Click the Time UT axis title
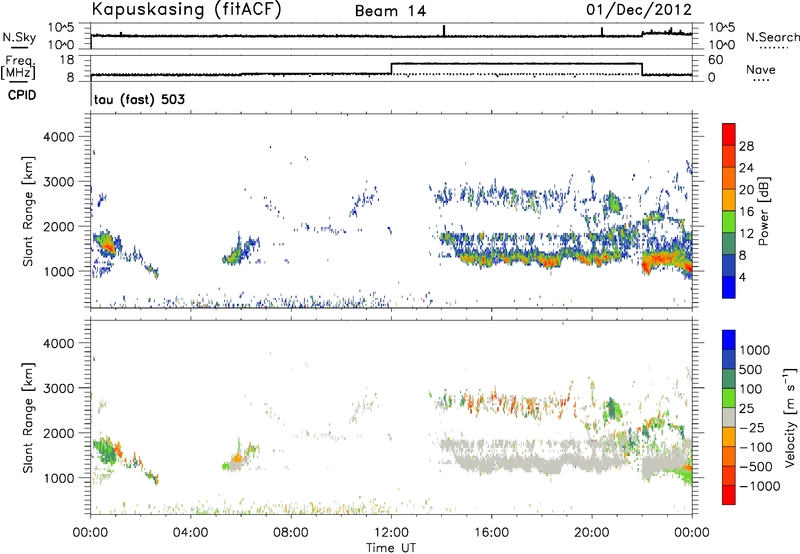 tap(391, 548)
